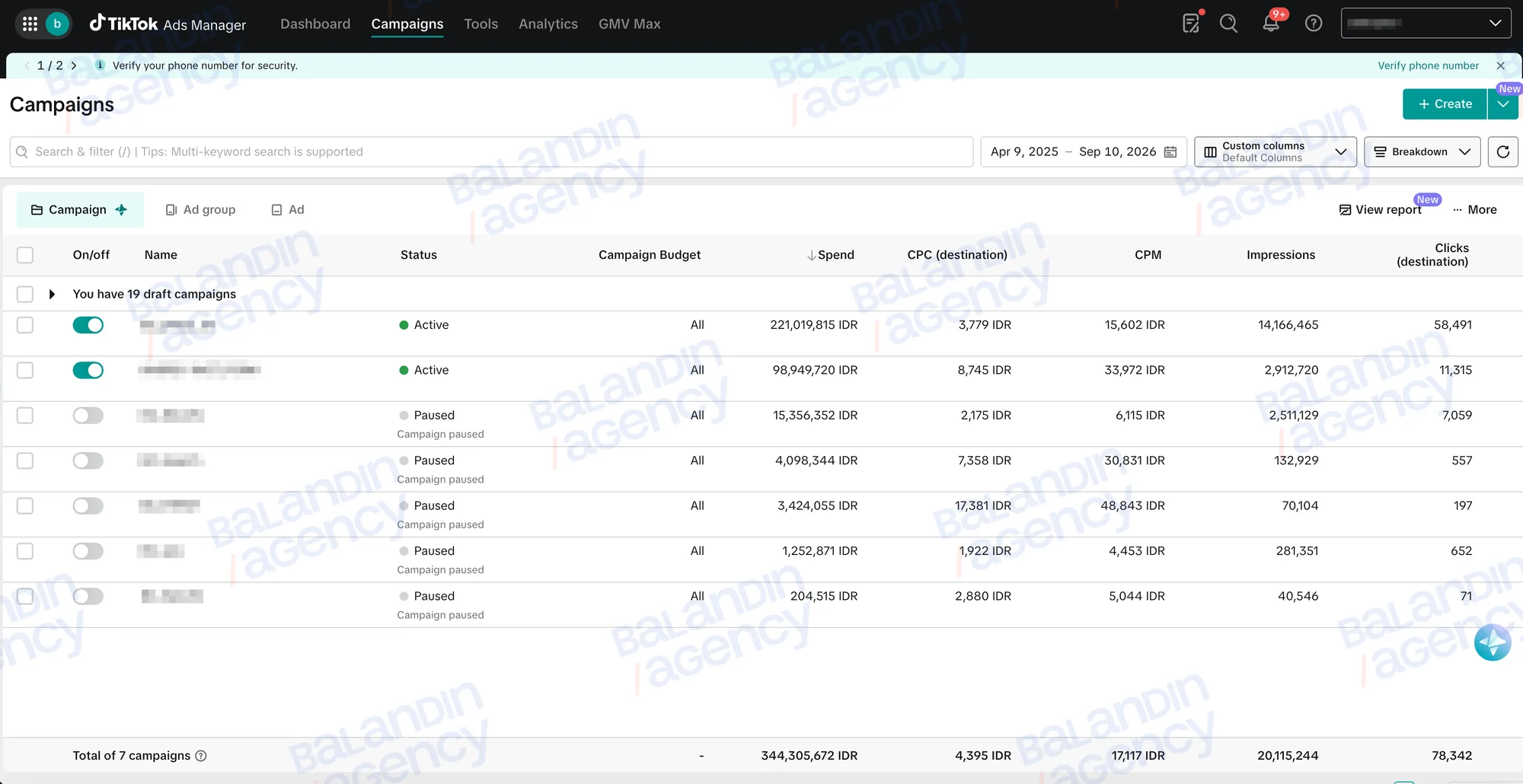Open View report
This screenshot has height=784, width=1523.
pos(1381,209)
